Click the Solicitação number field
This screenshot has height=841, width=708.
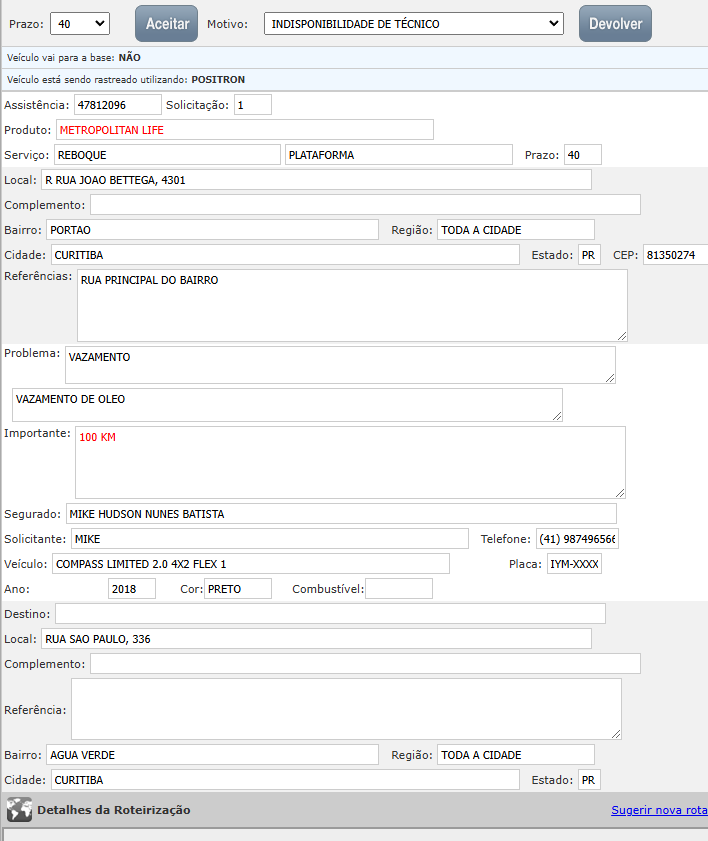(253, 105)
